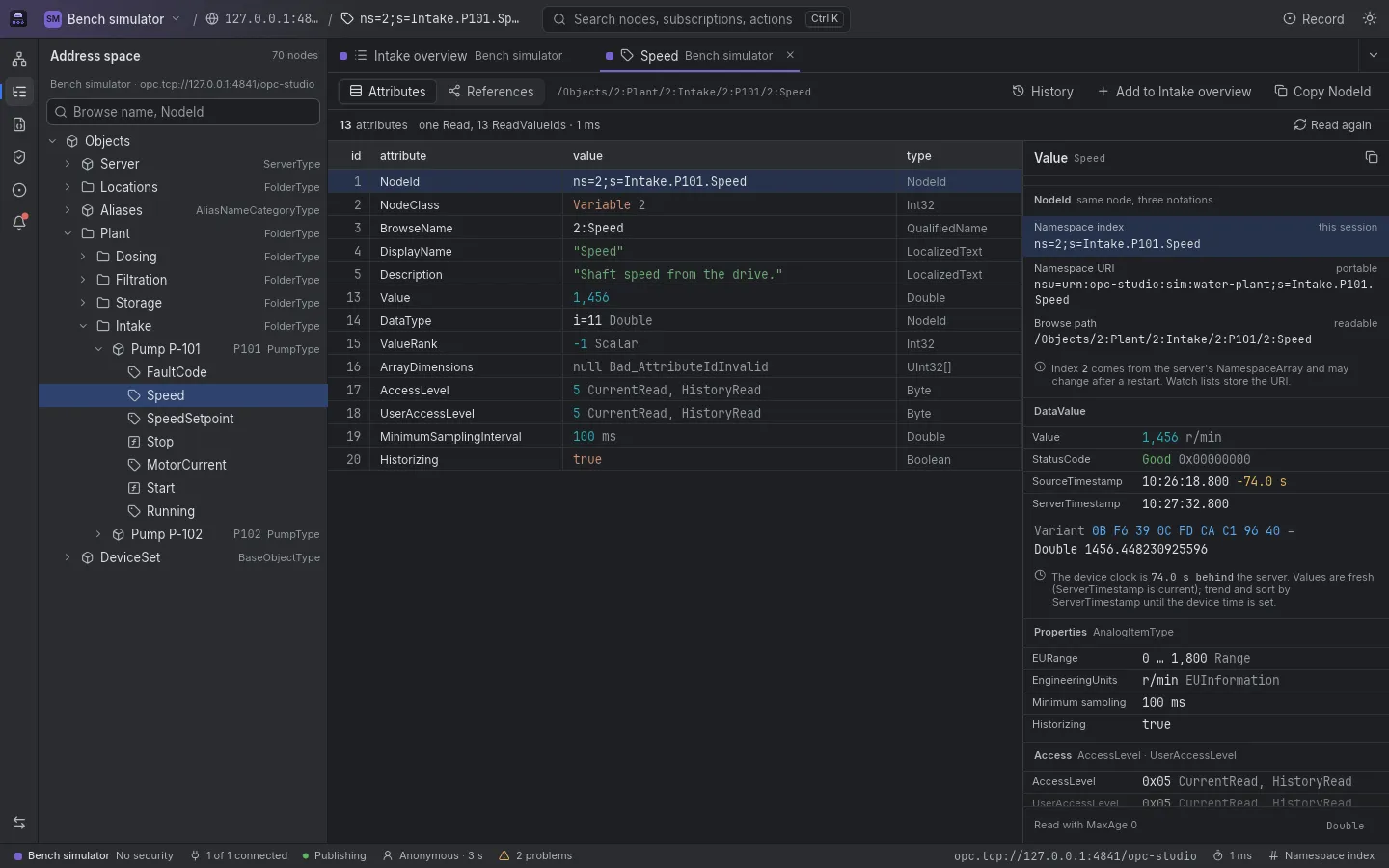Screen dimensions: 1389x868
Task: Open notifications bell in the sidebar
Action: pos(19,223)
